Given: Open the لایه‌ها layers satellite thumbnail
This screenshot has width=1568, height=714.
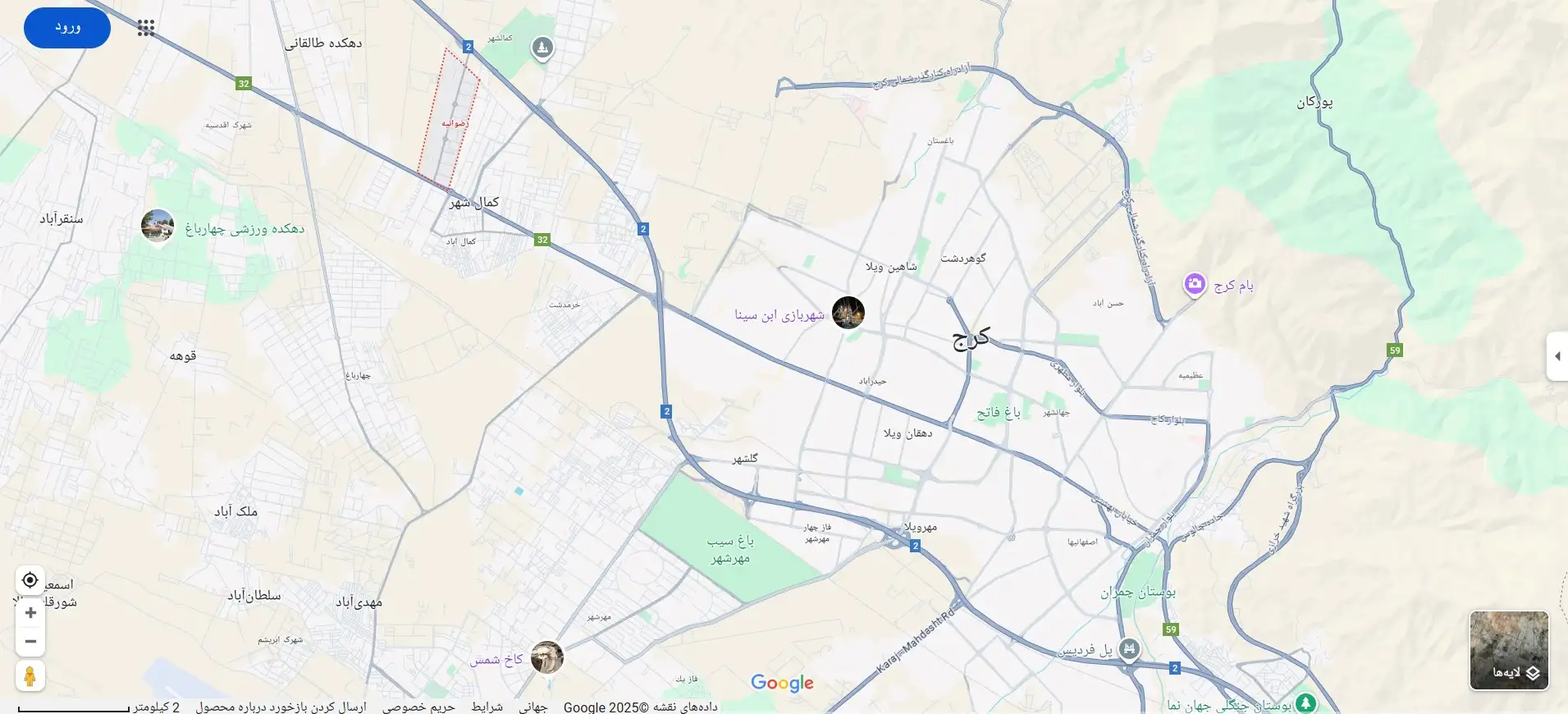Looking at the screenshot, I should [x=1508, y=650].
